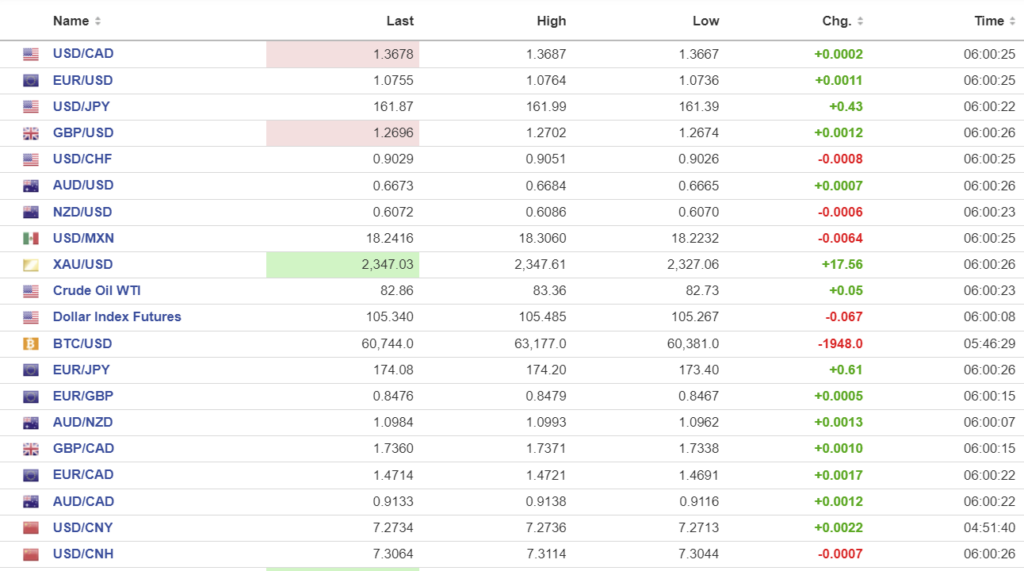Image resolution: width=1024 pixels, height=571 pixels.
Task: Click the Bitcoin icon beside BTC/USD
Action: coord(31,344)
